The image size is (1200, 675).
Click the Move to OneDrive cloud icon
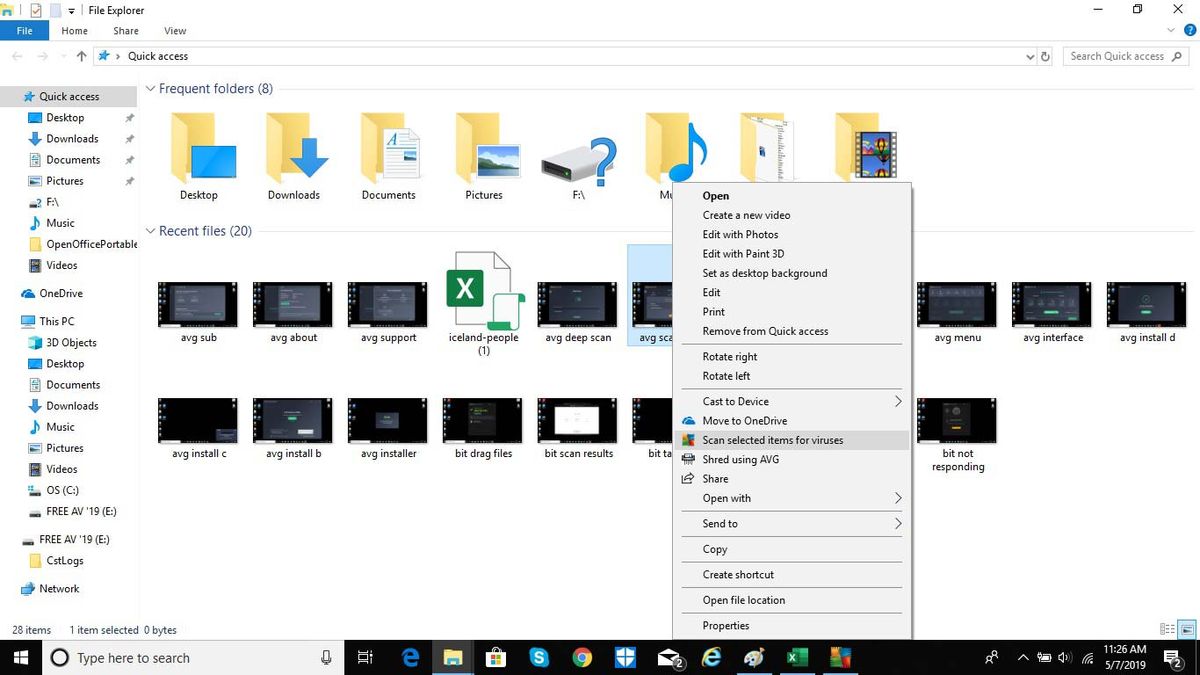point(688,420)
